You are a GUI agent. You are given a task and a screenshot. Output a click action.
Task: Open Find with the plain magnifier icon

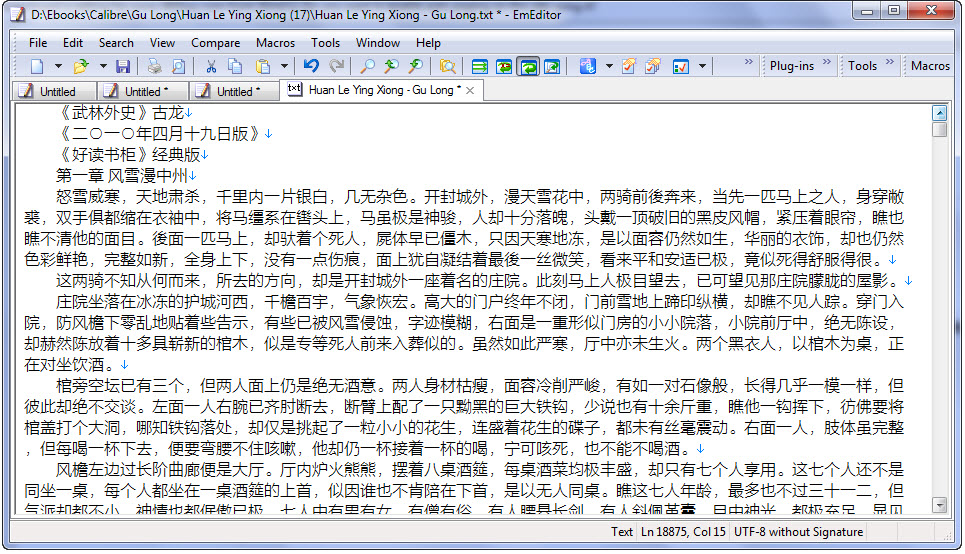(x=367, y=66)
